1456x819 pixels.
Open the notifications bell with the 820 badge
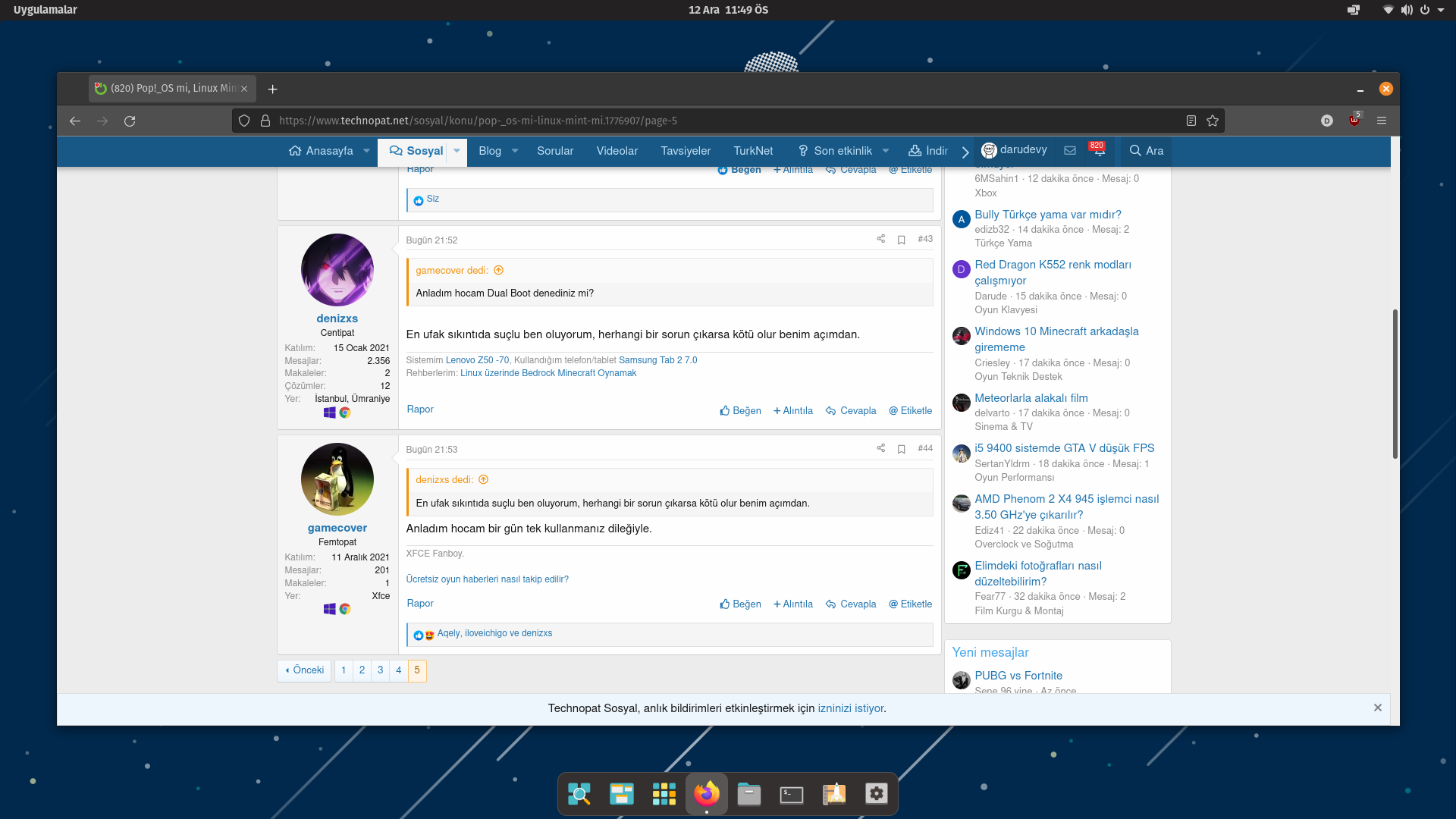(x=1099, y=151)
